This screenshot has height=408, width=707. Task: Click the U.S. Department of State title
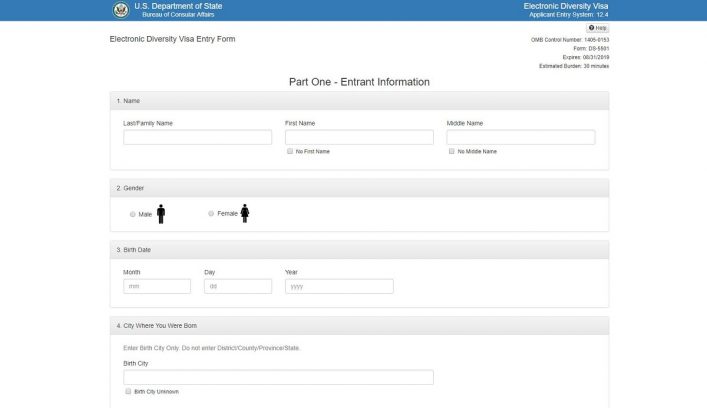point(178,6)
